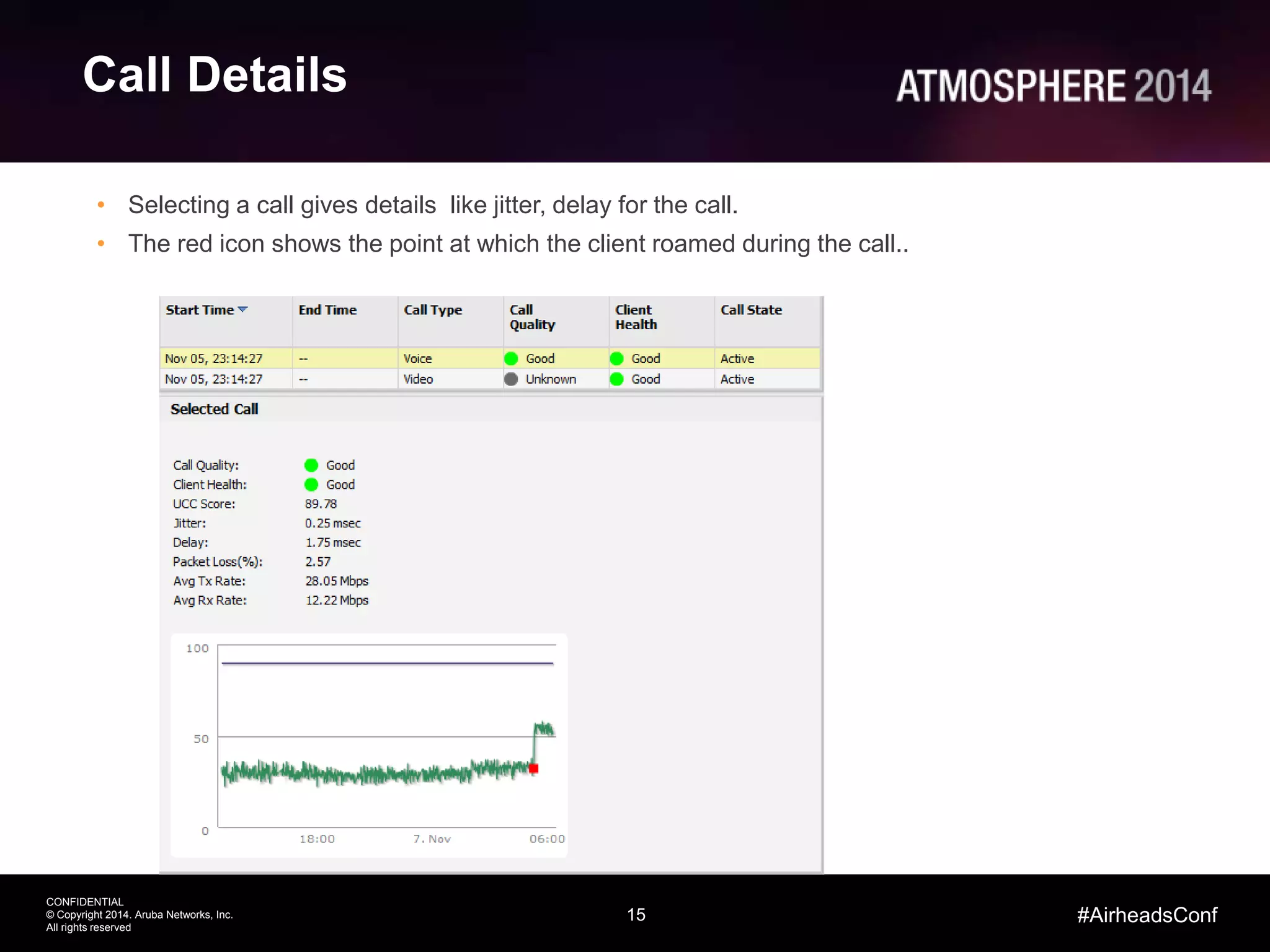Click the Client Health column header

[636, 317]
